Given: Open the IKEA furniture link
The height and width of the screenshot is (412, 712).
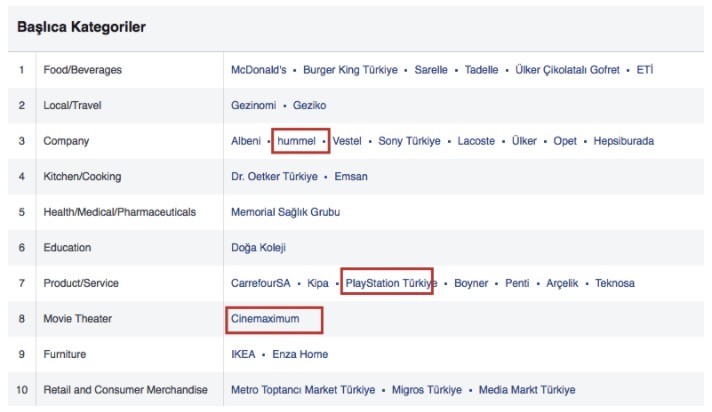Looking at the screenshot, I should (x=243, y=354).
